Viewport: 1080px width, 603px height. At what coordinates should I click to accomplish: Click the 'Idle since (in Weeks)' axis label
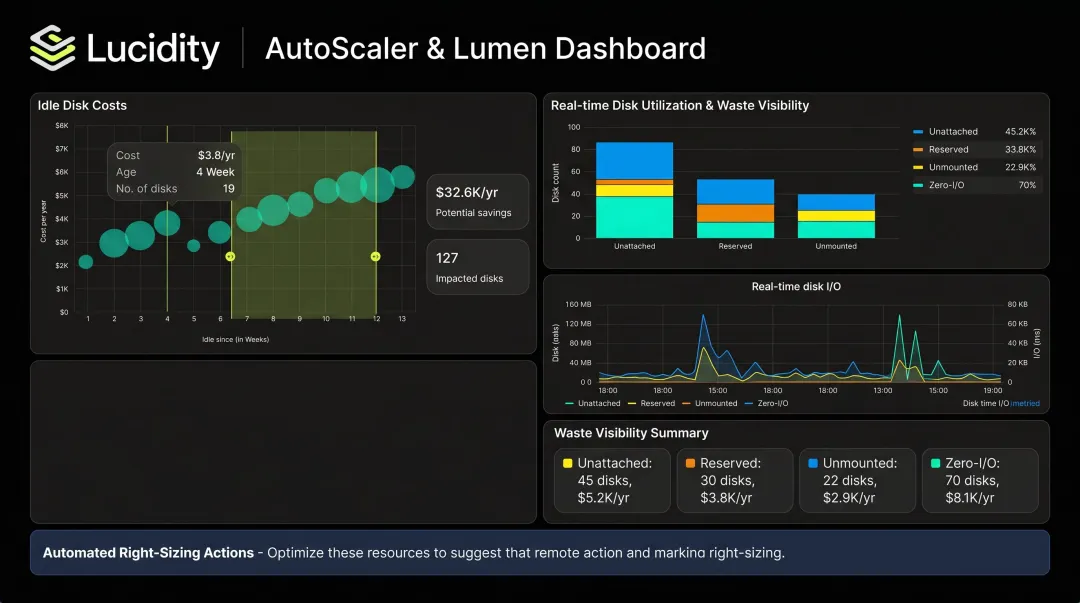coord(236,339)
